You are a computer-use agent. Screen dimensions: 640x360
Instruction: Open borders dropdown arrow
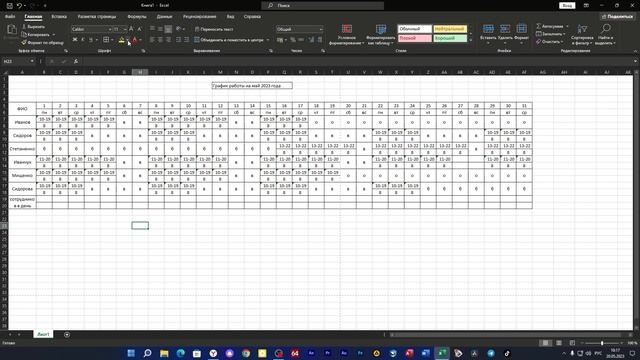pos(112,40)
